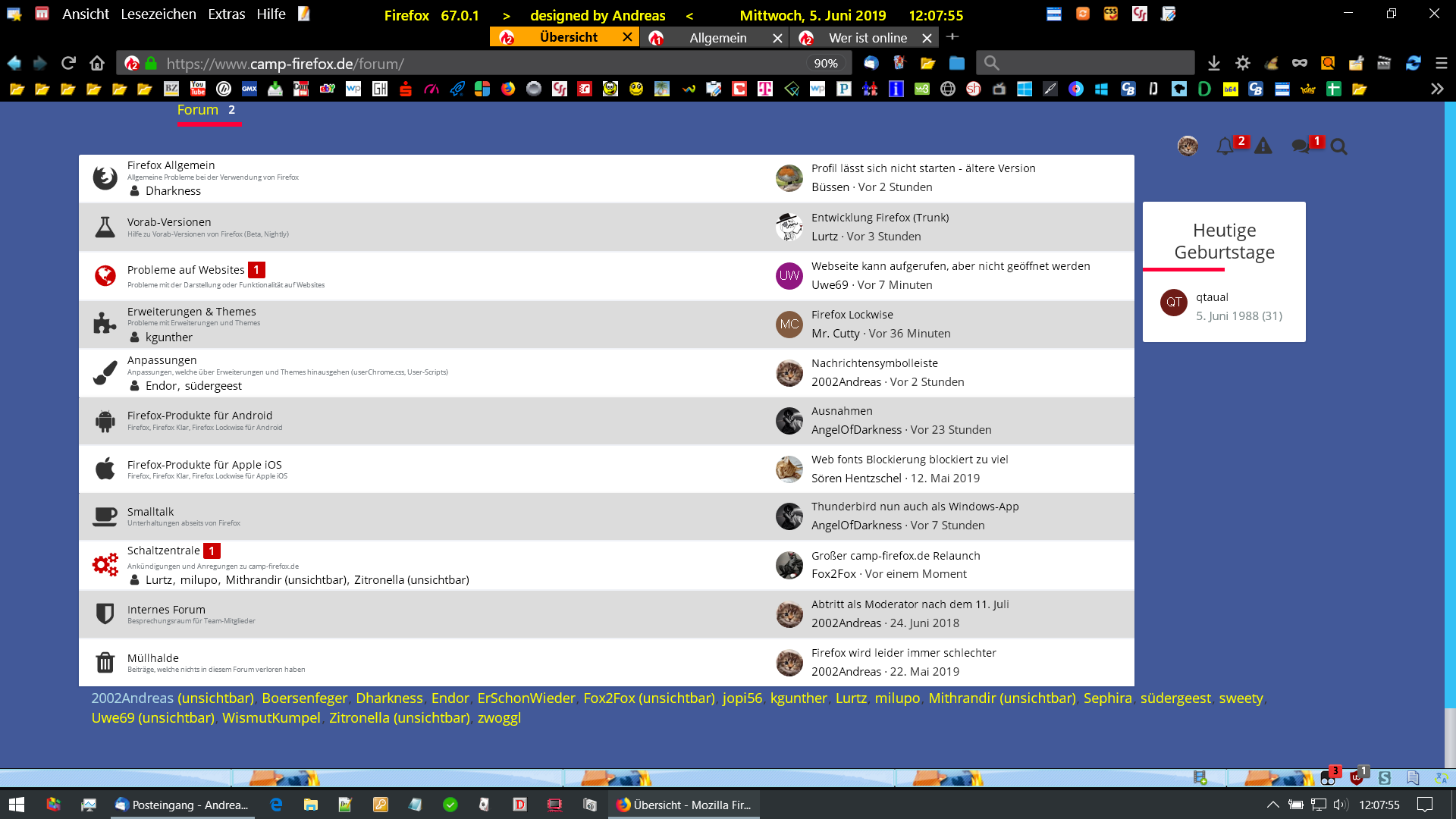Open the downloads arrow icon
The width and height of the screenshot is (1456, 819).
1213,63
